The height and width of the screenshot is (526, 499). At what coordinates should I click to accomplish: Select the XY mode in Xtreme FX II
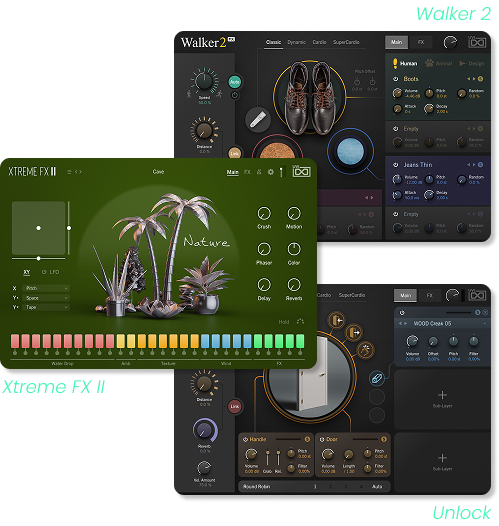coord(26,272)
